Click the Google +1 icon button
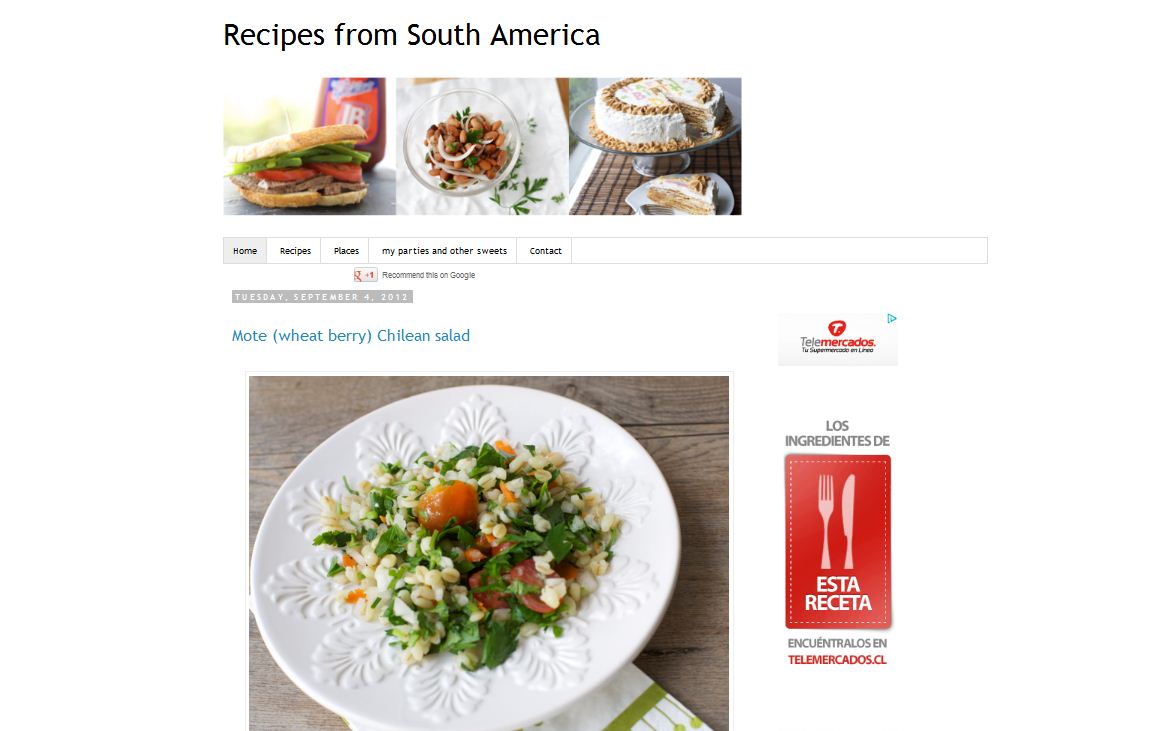The width and height of the screenshot is (1151, 731). (365, 275)
